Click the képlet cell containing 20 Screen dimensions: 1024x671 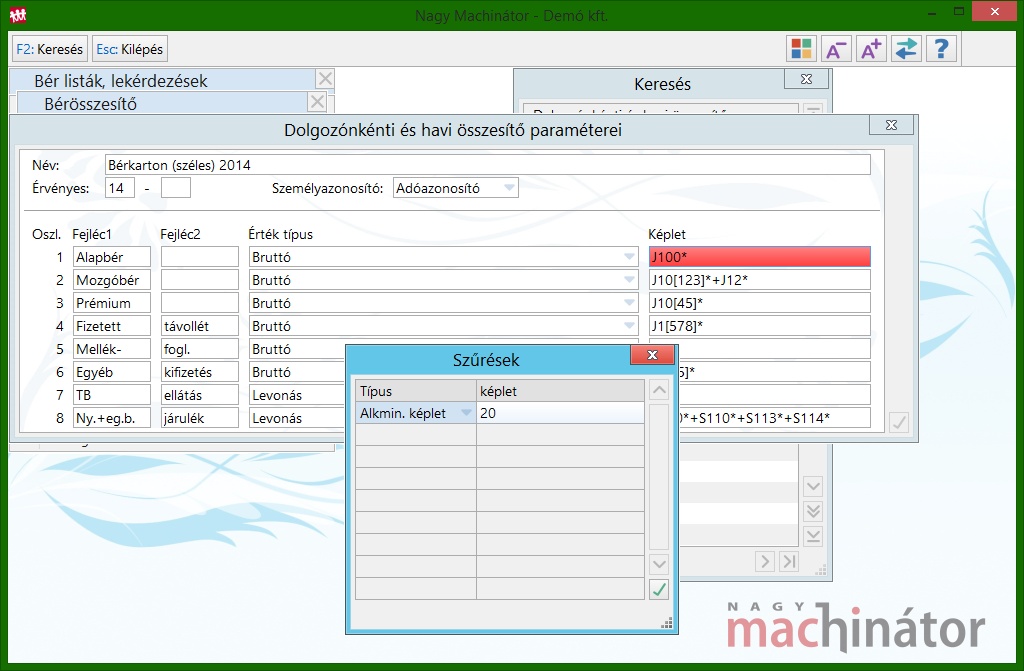[x=560, y=413]
